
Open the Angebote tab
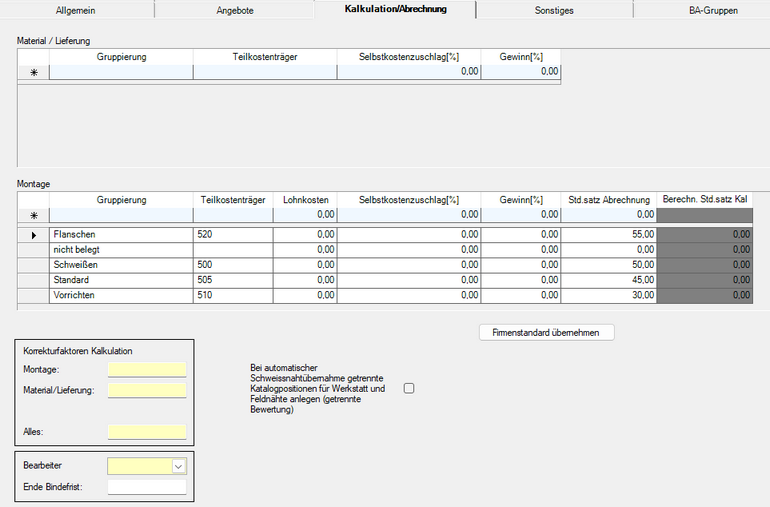[235, 10]
